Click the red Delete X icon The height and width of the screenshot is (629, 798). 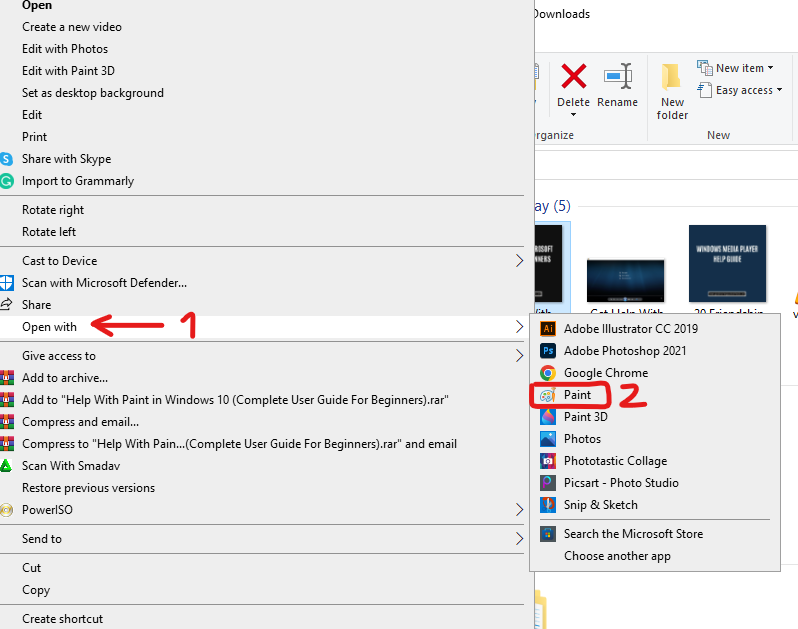tap(574, 76)
